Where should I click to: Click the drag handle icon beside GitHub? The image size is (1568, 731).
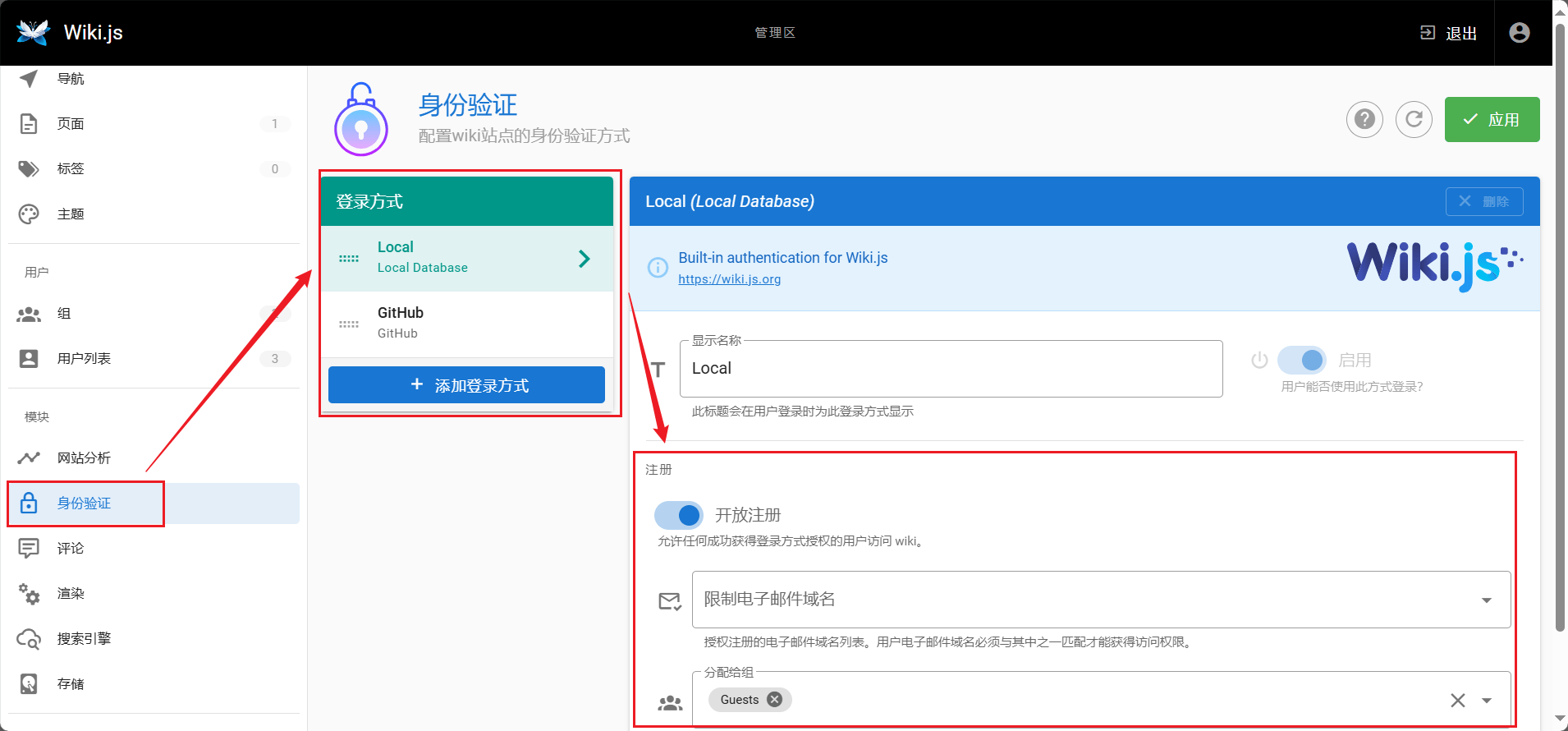pyautogui.click(x=349, y=324)
